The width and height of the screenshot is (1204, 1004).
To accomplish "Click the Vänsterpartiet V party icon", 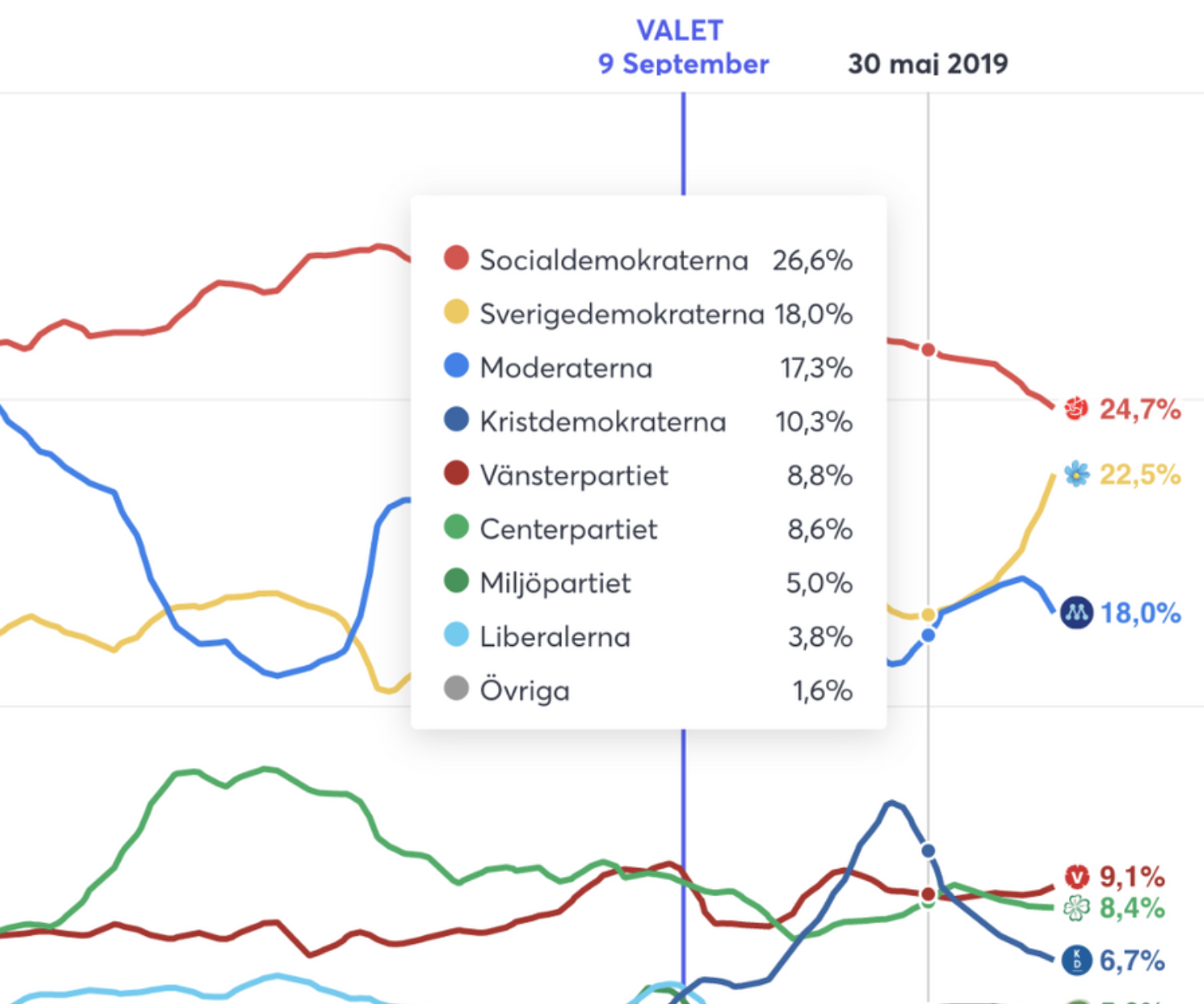I will (x=1077, y=877).
